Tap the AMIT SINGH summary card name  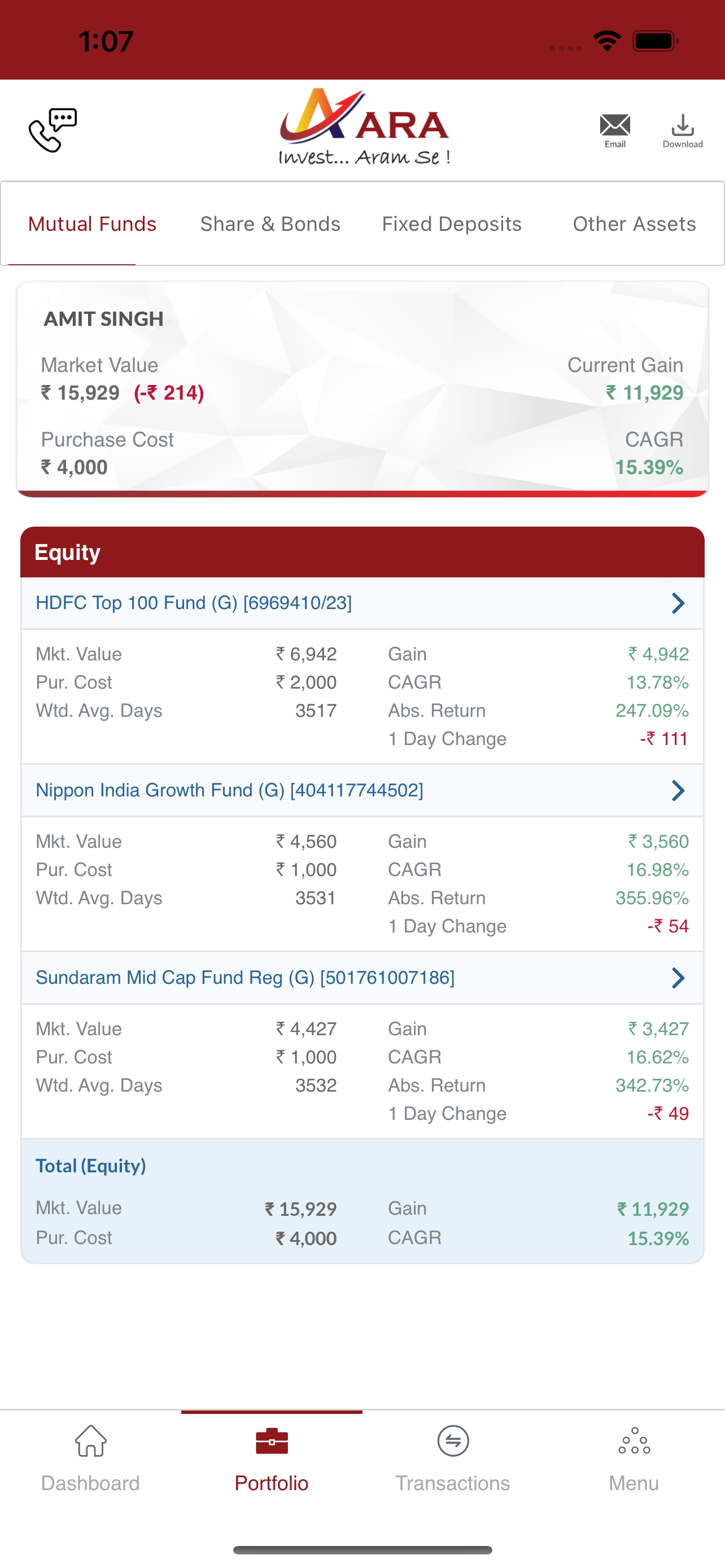click(103, 319)
